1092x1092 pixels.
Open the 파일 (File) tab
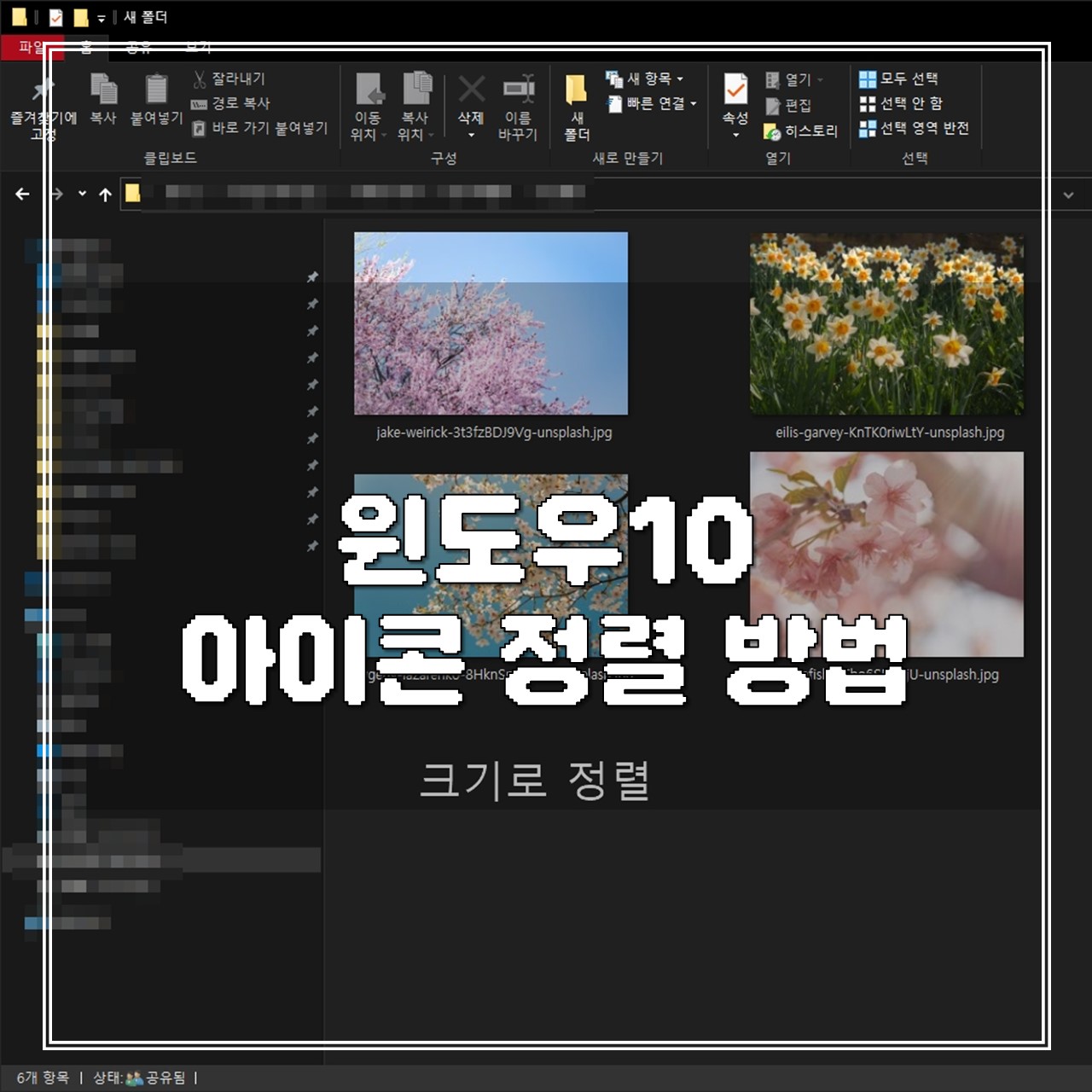(x=32, y=47)
